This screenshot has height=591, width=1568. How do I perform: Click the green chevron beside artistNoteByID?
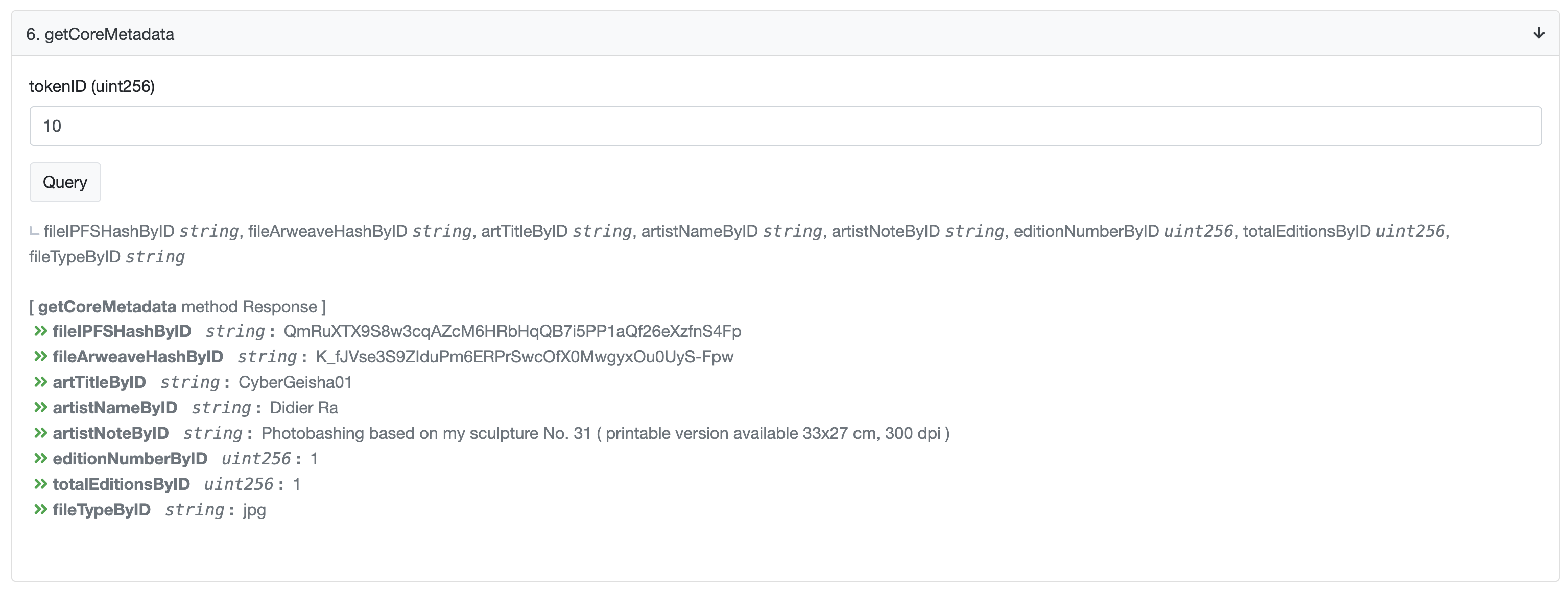tap(41, 433)
